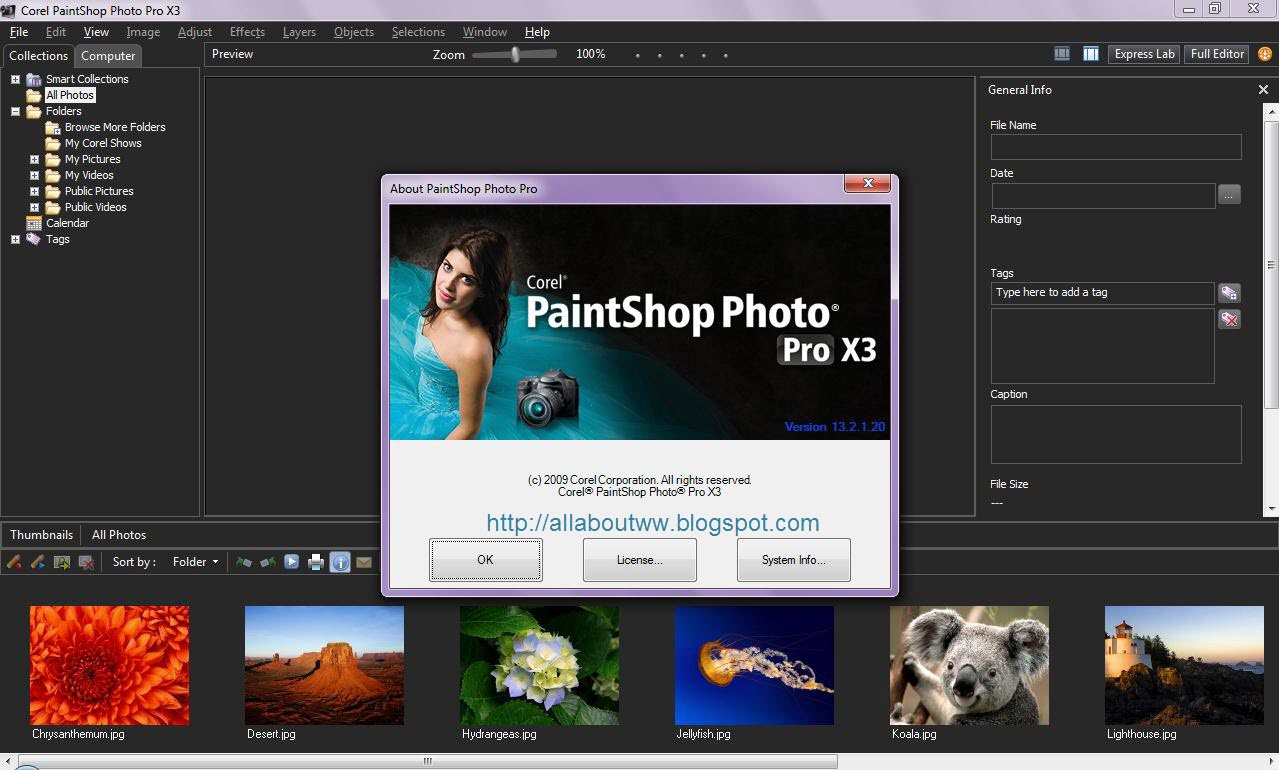1279x770 pixels.
Task: Open the date picker ellipsis button
Action: click(1229, 194)
